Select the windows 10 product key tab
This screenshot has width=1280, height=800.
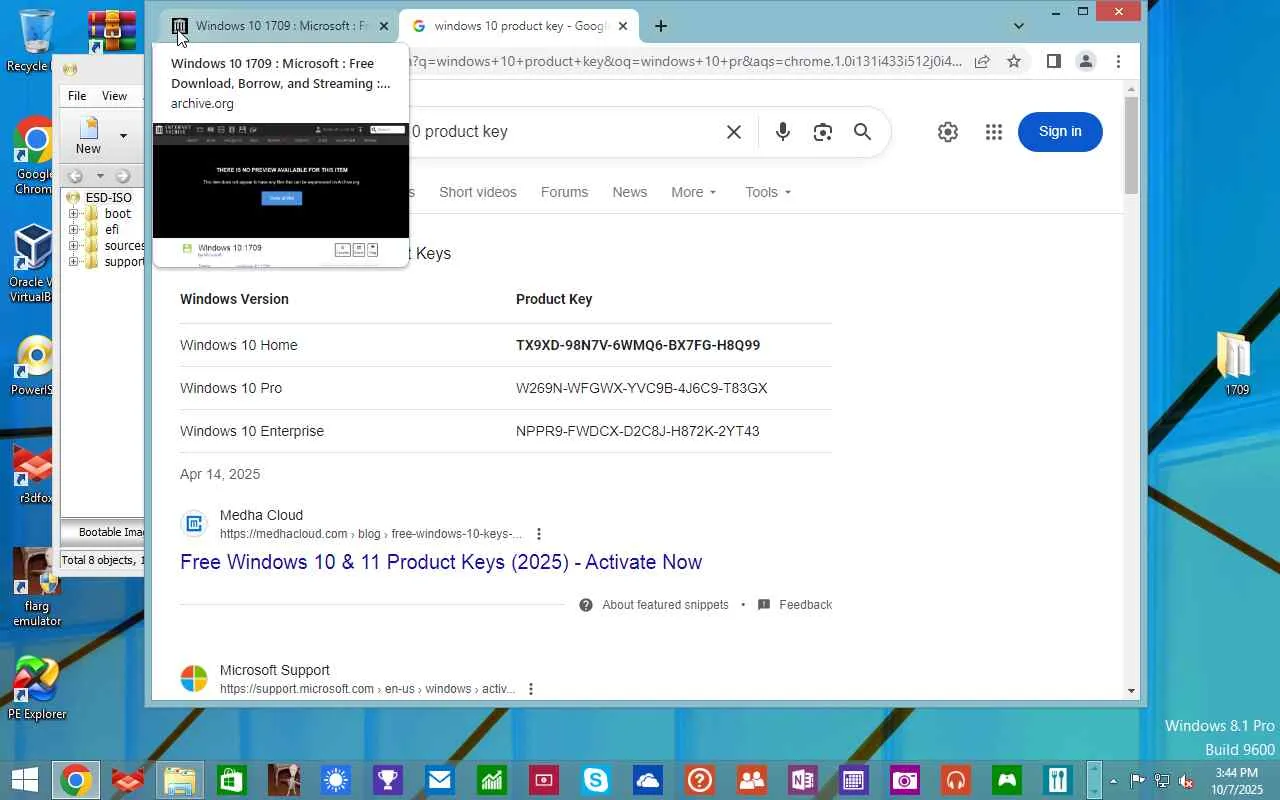tap(519, 26)
